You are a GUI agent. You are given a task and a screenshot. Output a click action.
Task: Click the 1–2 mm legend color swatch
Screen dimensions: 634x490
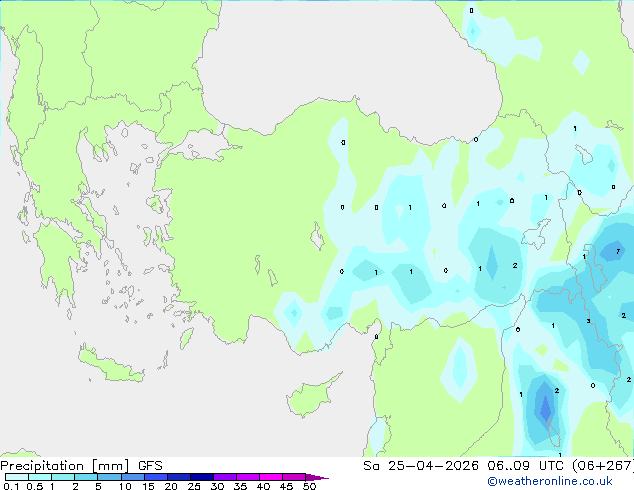click(63, 477)
